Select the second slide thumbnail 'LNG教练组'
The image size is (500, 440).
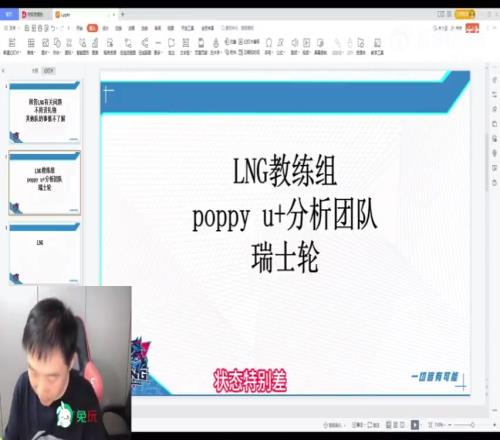pos(44,183)
